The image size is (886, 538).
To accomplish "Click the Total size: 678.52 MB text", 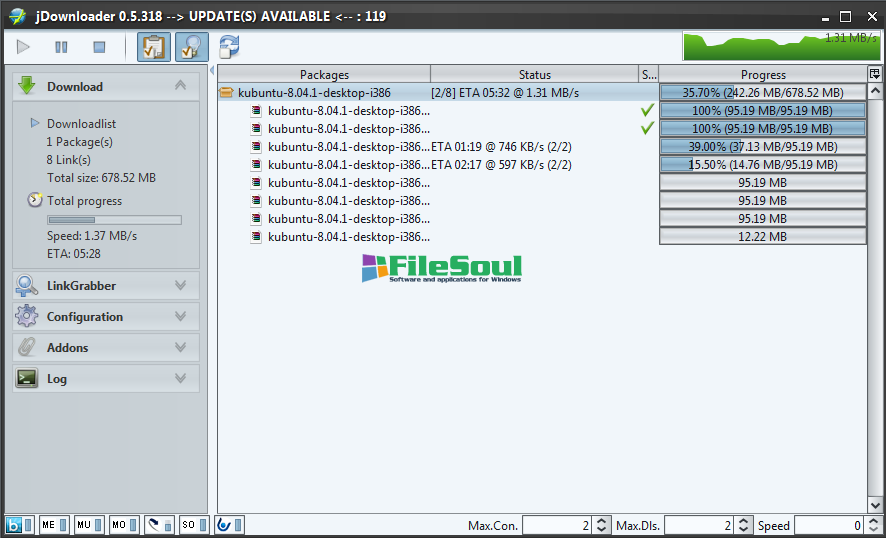I will point(102,178).
